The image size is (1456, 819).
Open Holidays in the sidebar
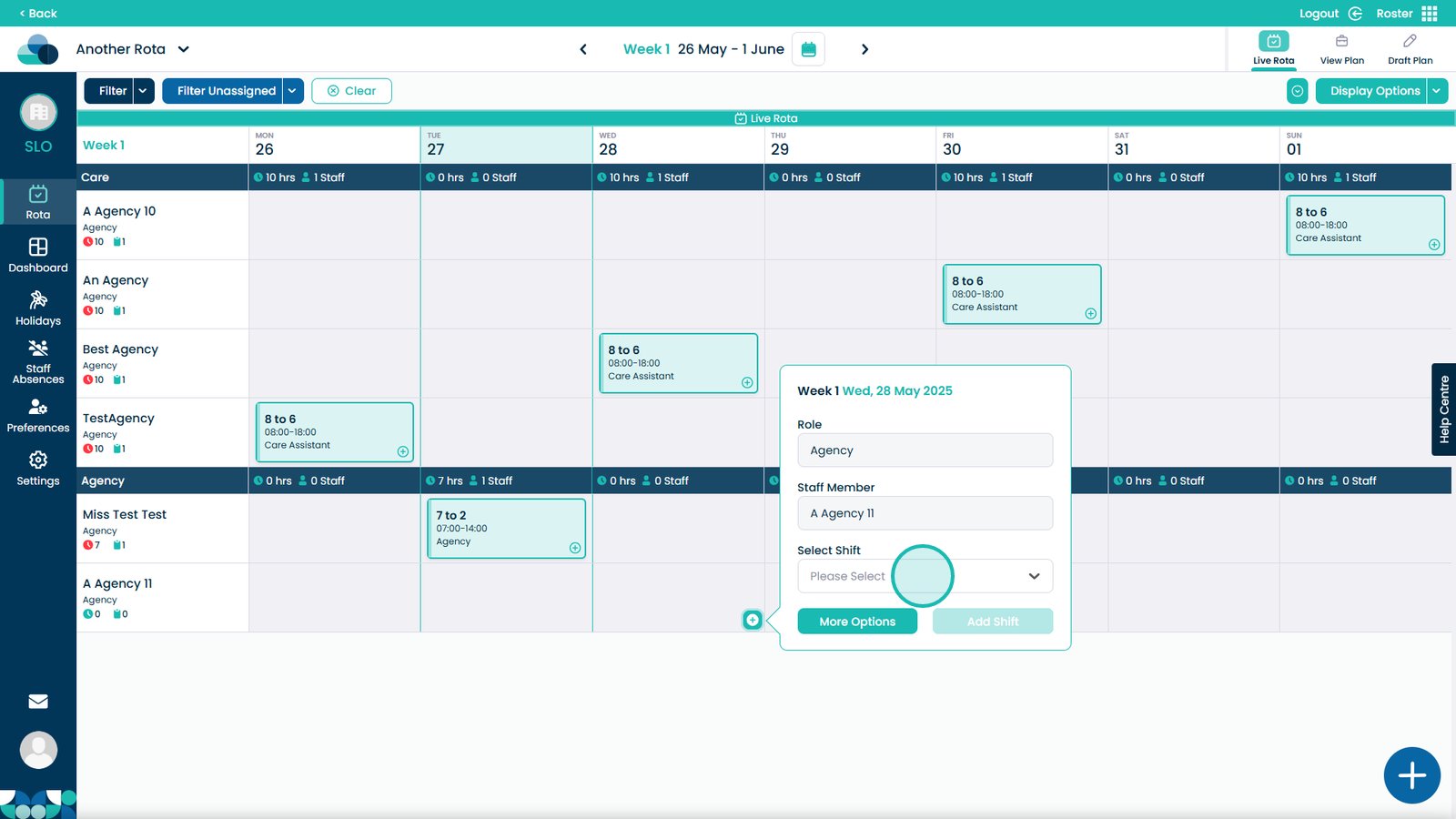(38, 308)
